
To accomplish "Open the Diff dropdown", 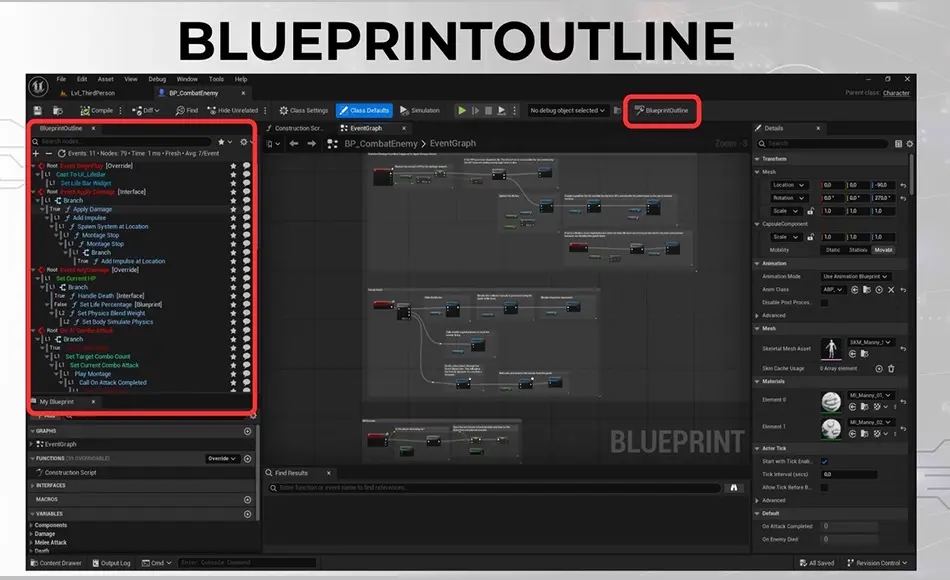I will click(x=146, y=110).
